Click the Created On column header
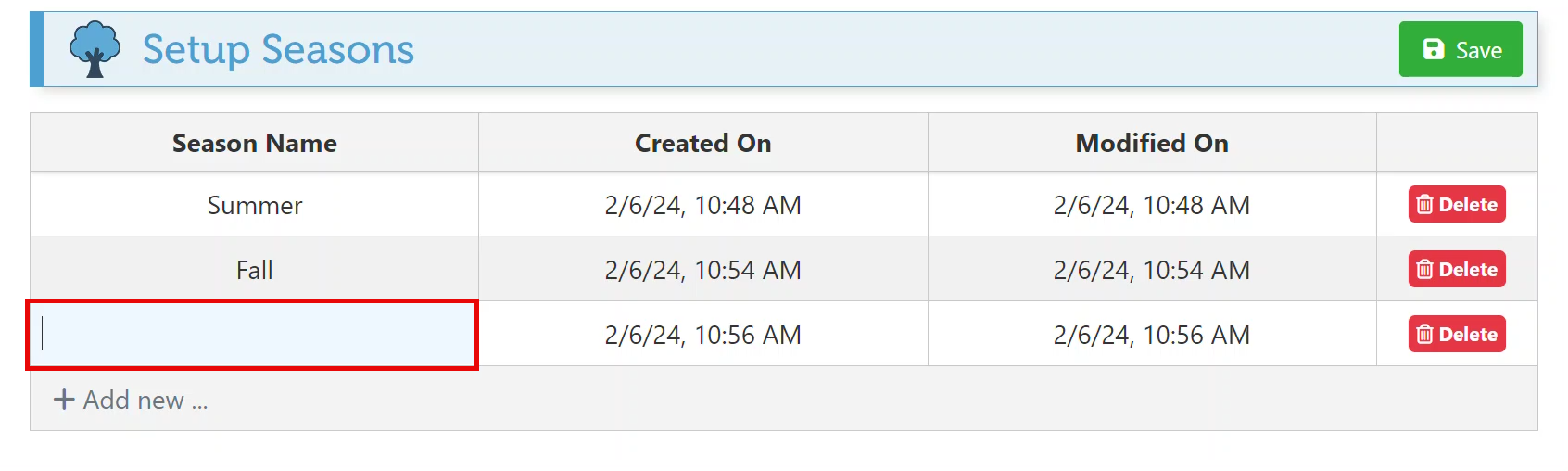Screen dimensions: 1568x471 click(702, 143)
